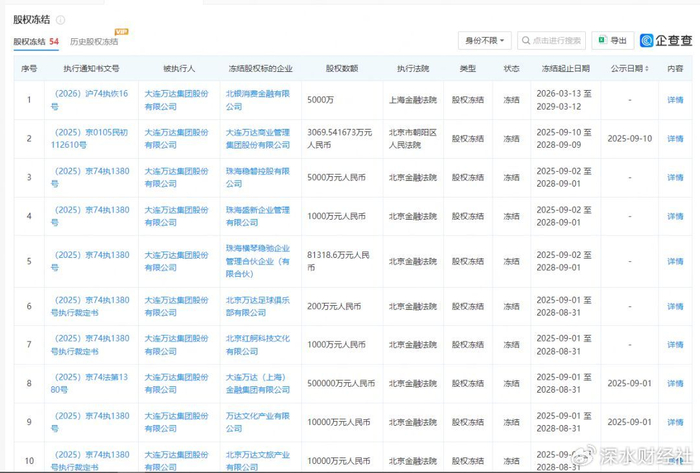This screenshot has height=473, width=700.
Task: Click the 500000万元人民币 amount cell
Action: tap(341, 384)
